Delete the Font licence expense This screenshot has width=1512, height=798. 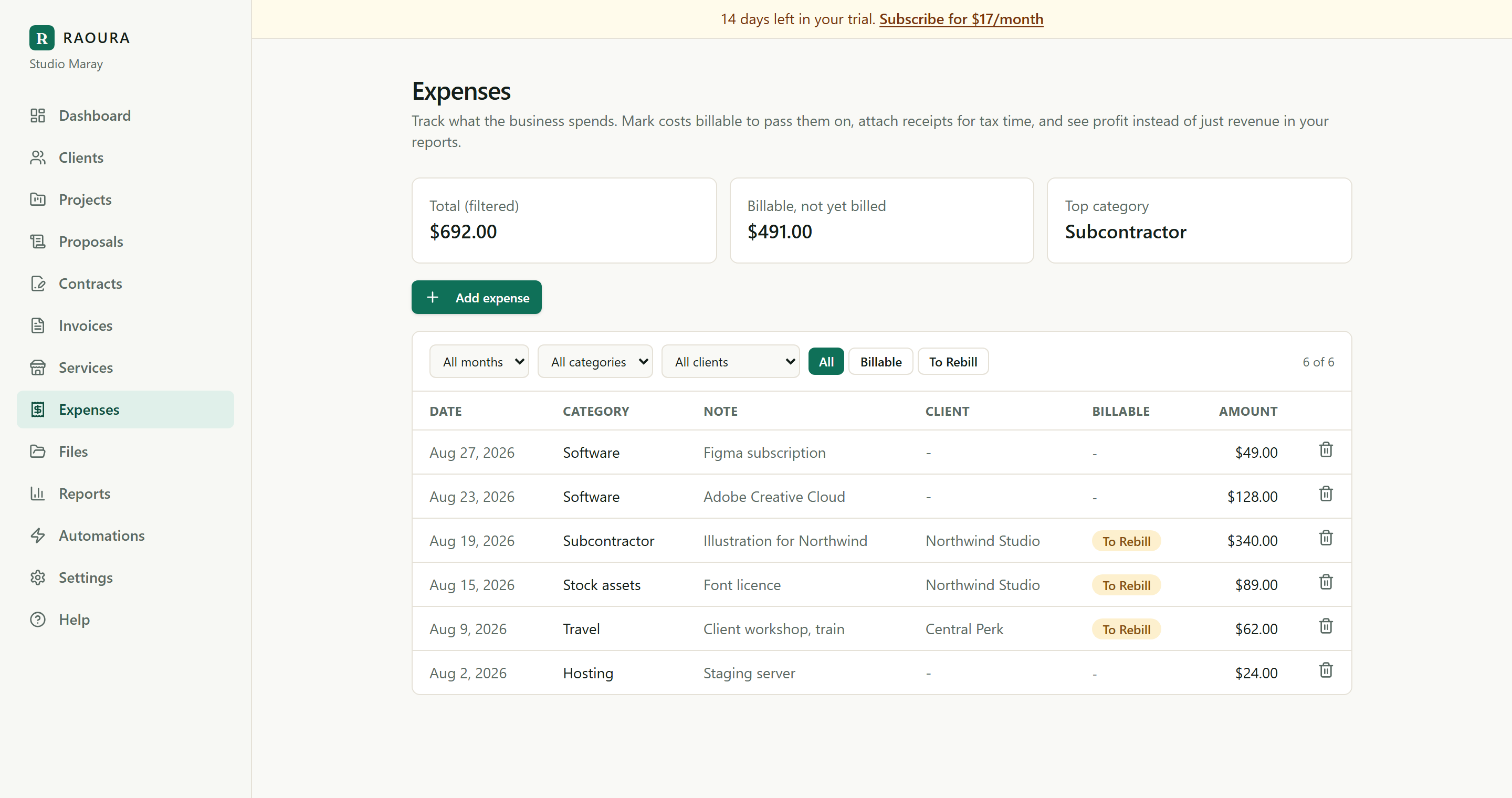[1326, 582]
